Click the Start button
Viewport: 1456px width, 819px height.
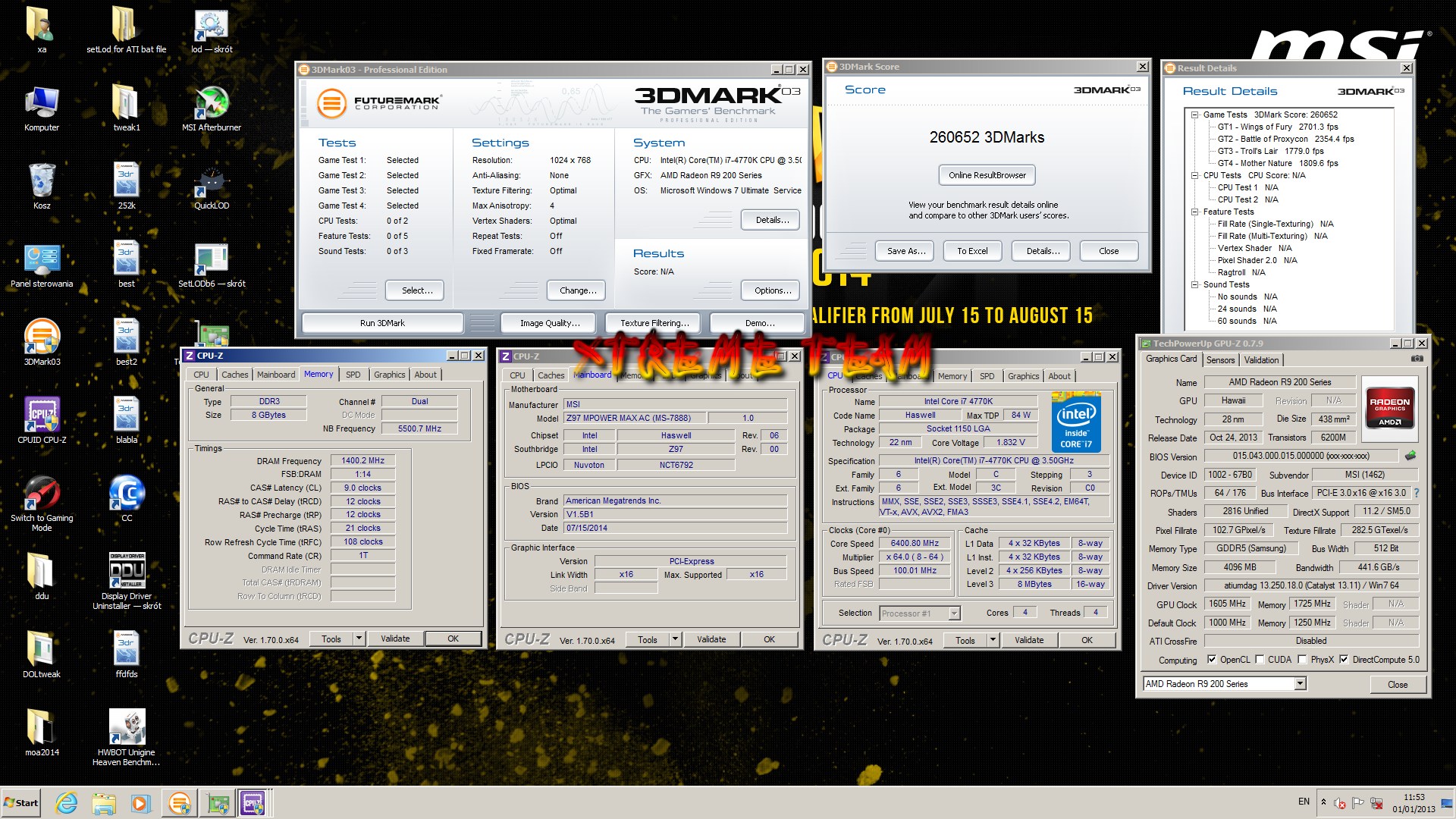[21, 803]
